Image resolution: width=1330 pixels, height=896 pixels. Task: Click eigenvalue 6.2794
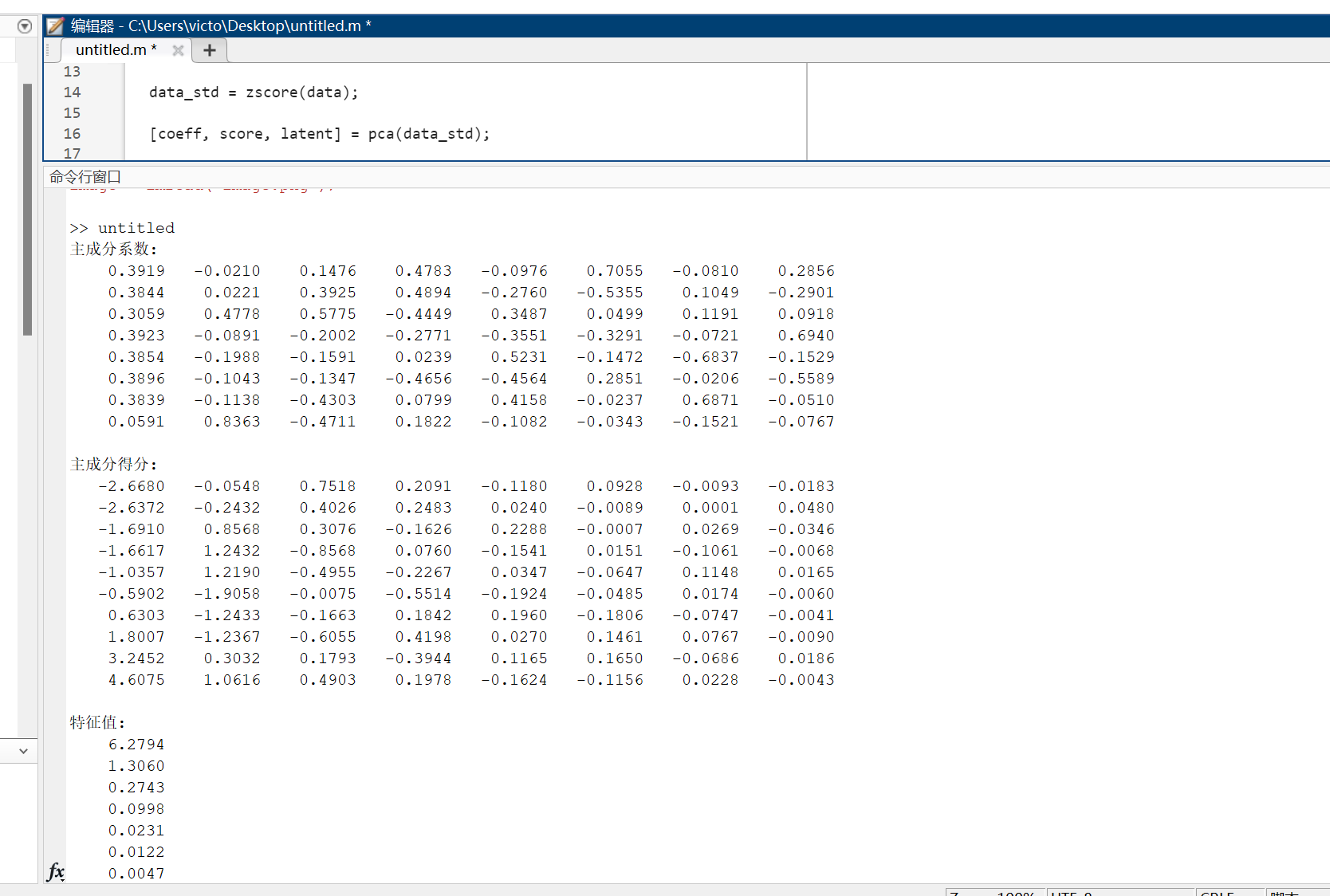(x=136, y=745)
